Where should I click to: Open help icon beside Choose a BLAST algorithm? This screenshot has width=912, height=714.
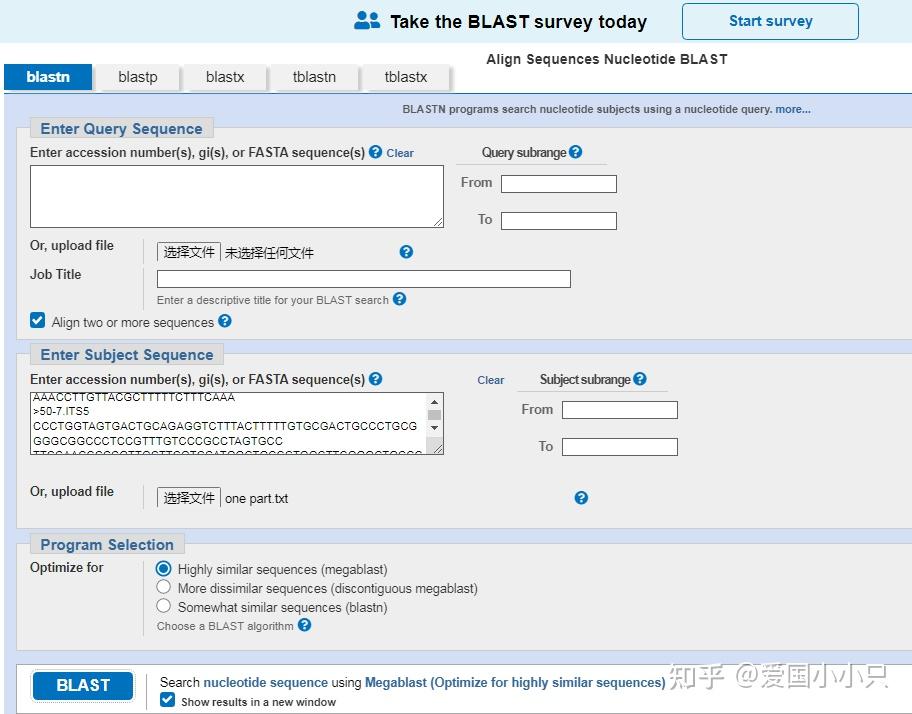click(x=304, y=625)
